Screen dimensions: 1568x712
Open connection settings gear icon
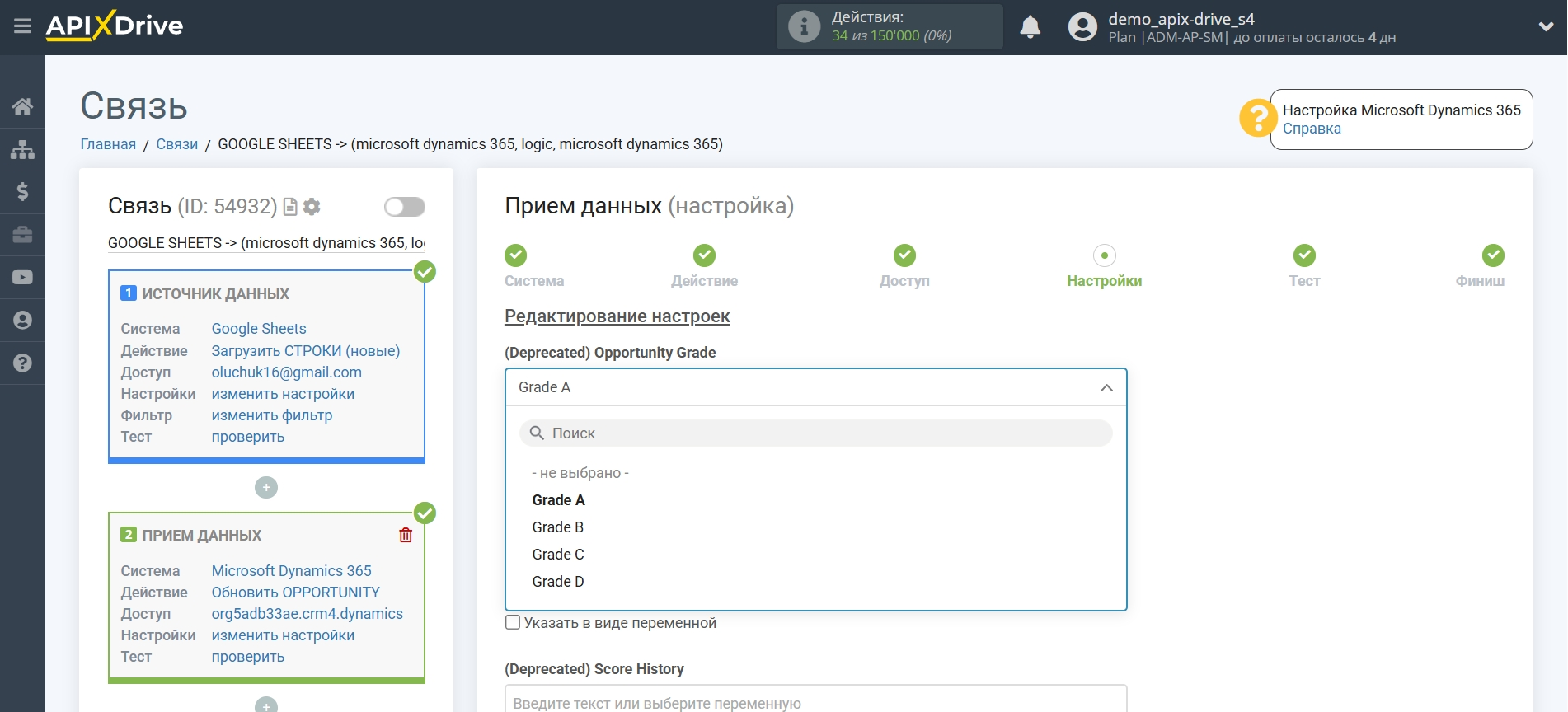pos(312,207)
